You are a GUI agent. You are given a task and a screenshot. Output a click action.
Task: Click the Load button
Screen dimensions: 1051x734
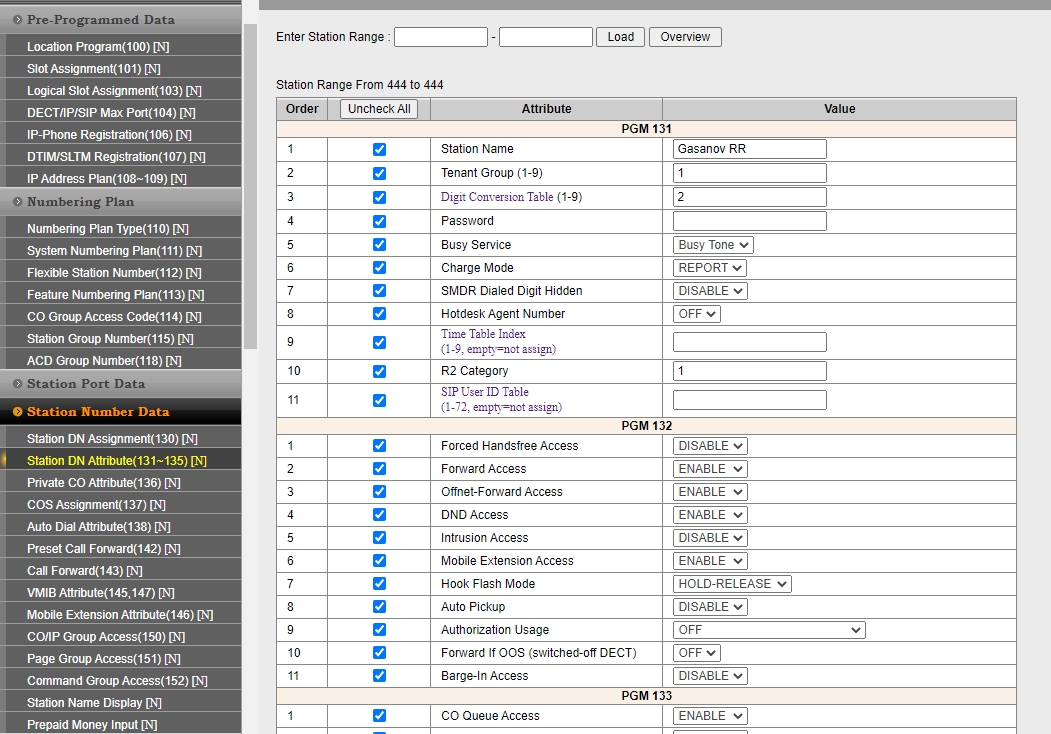coord(620,37)
